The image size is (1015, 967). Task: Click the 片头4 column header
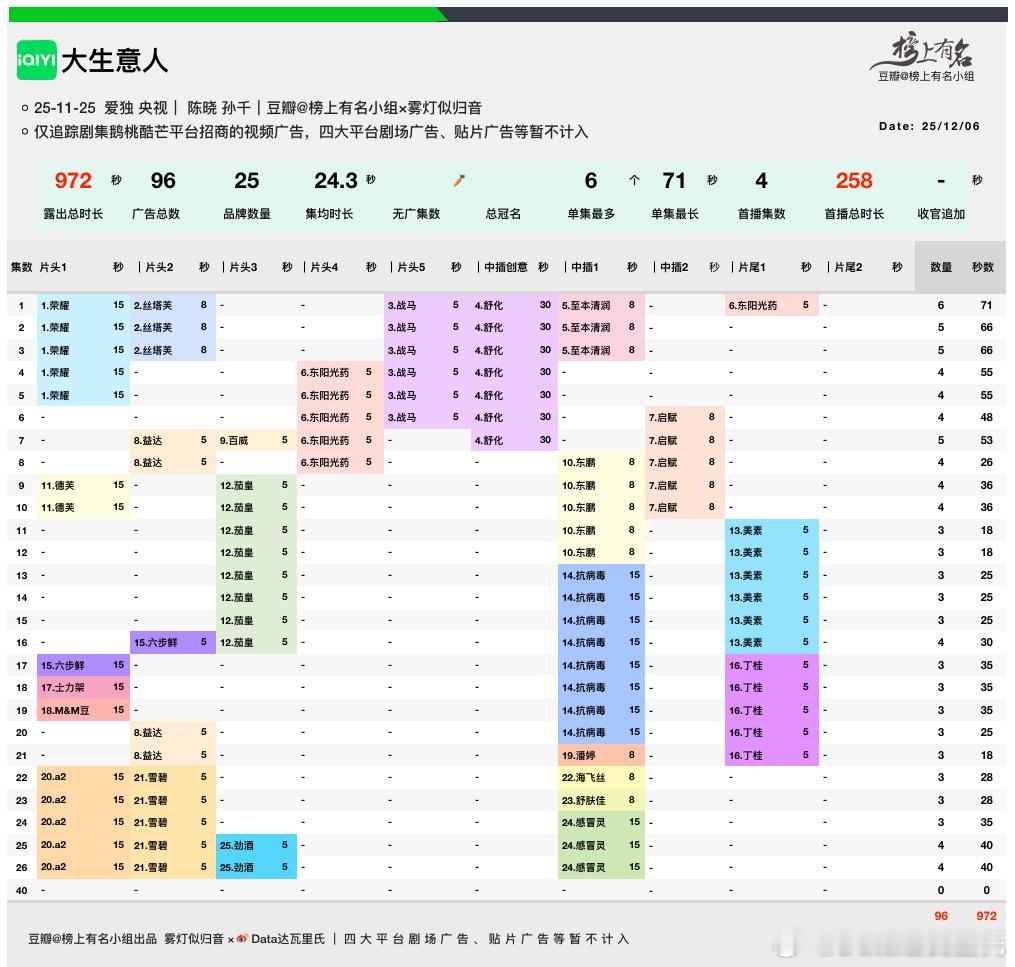(324, 267)
